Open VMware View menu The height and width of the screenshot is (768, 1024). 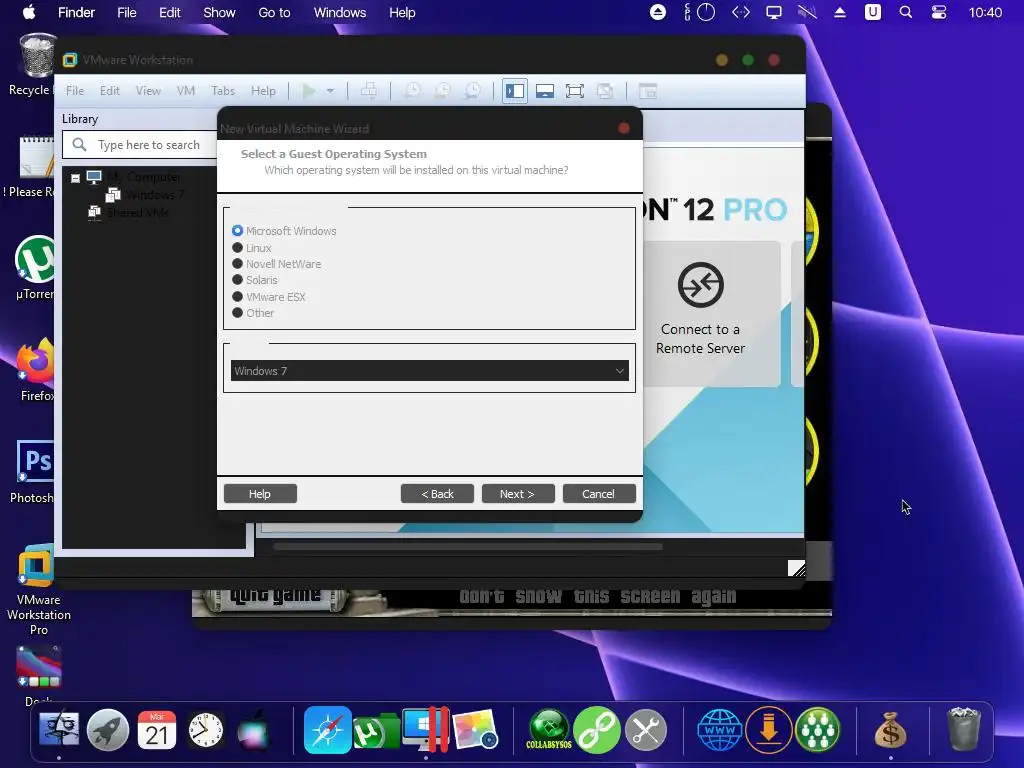148,91
